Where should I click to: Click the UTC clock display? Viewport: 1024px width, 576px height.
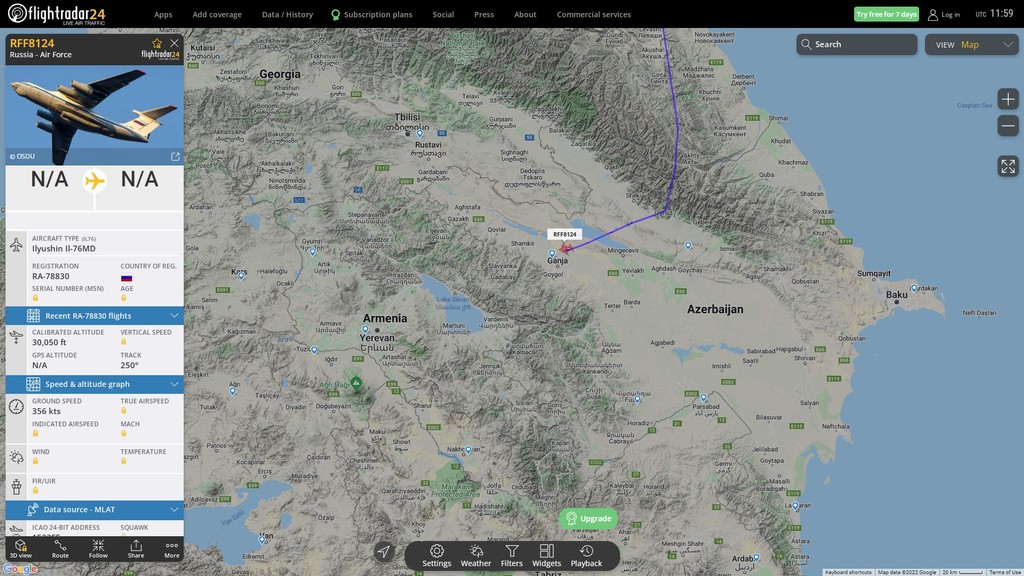(x=995, y=14)
